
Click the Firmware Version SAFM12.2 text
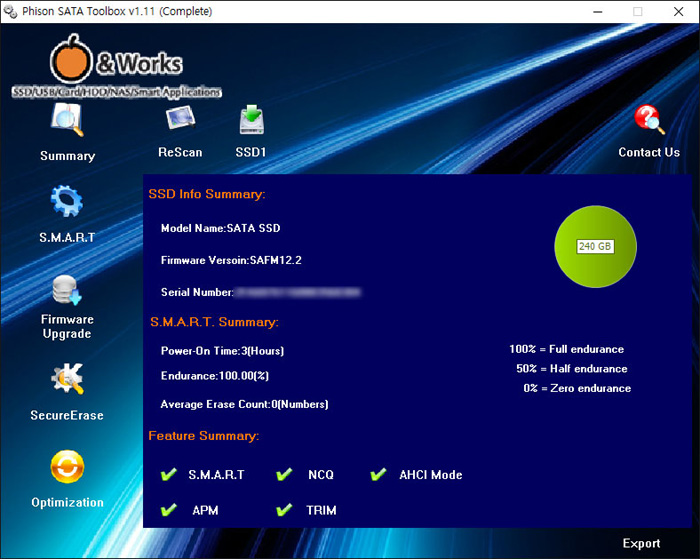point(231,260)
